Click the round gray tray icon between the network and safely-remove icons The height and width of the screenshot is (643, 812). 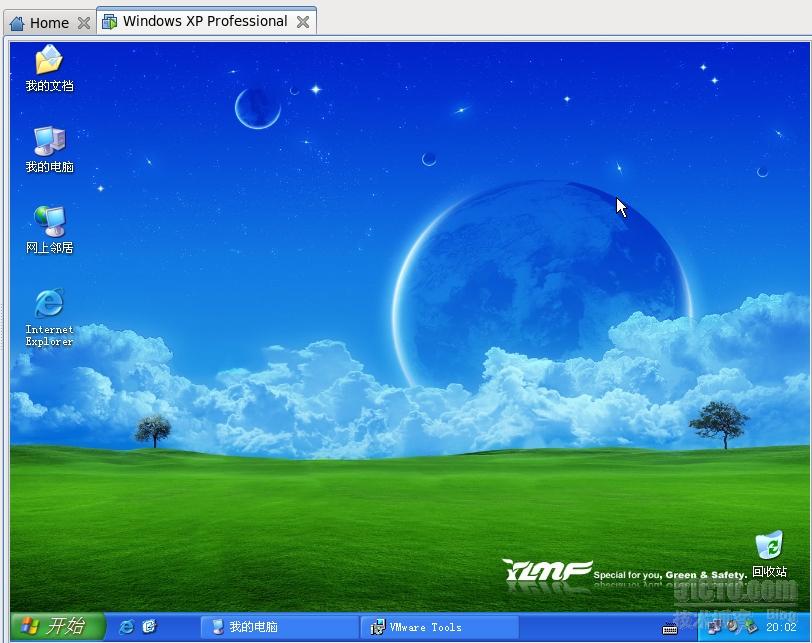[x=733, y=626]
